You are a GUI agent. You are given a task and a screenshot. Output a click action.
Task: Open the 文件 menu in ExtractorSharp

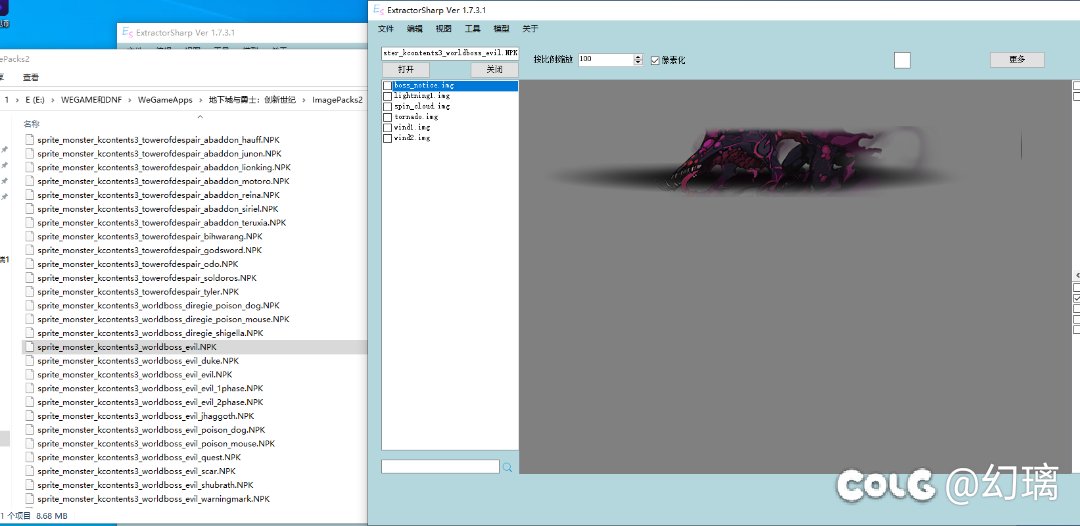(x=386, y=28)
